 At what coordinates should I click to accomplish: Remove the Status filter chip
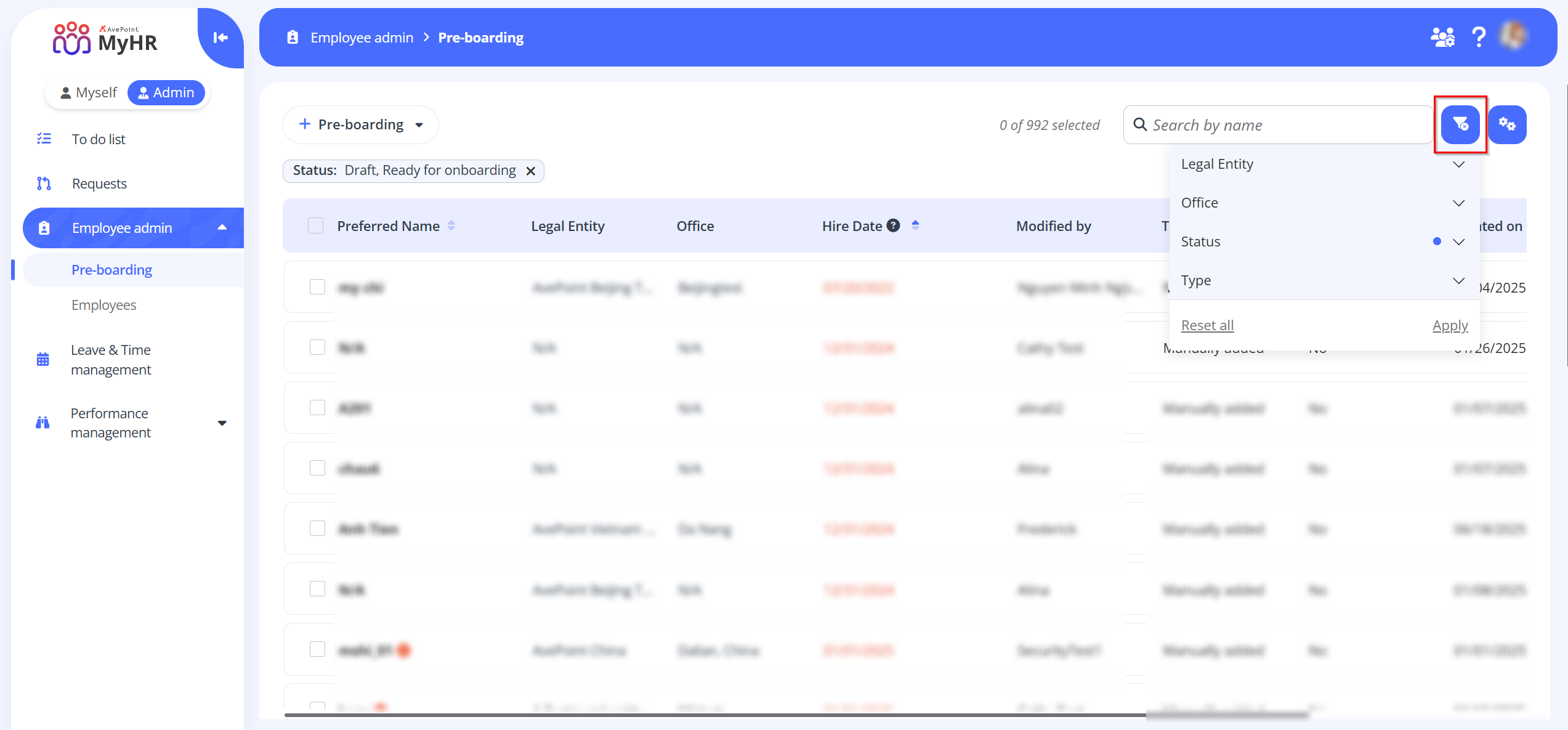530,171
